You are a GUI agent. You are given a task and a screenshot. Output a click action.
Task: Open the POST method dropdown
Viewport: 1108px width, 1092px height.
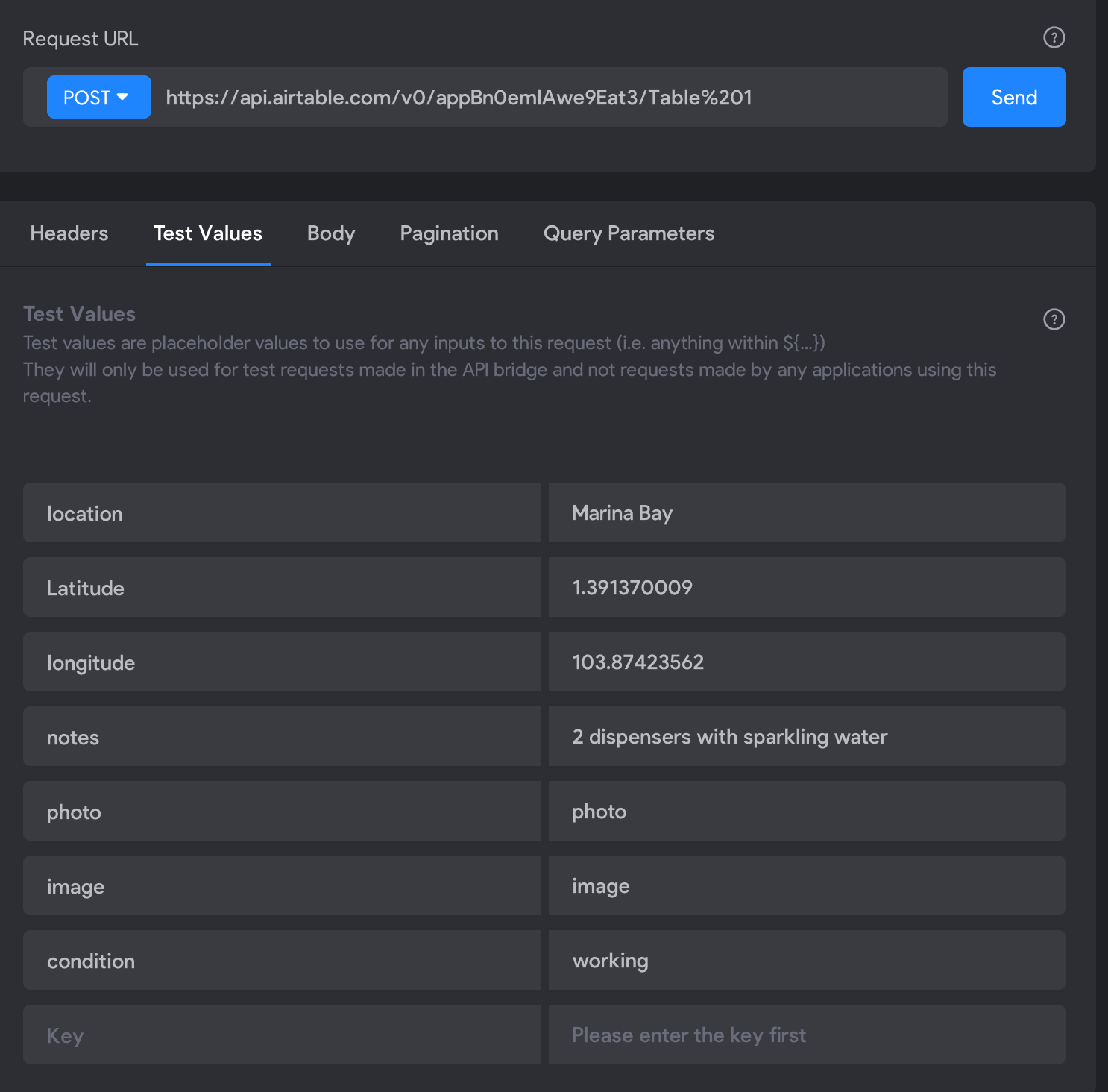point(99,97)
